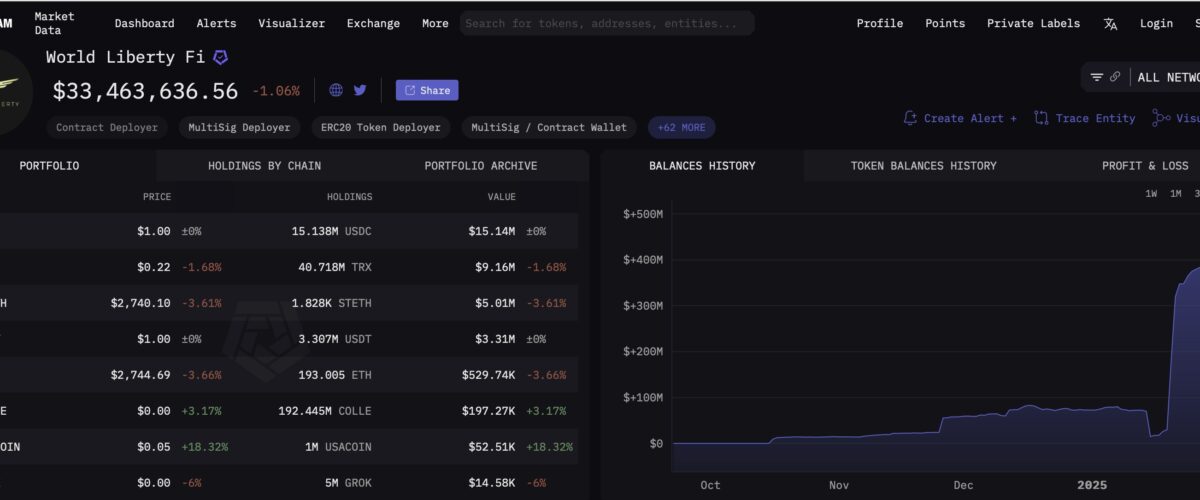Click the network filter lines icon

click(x=1097, y=77)
